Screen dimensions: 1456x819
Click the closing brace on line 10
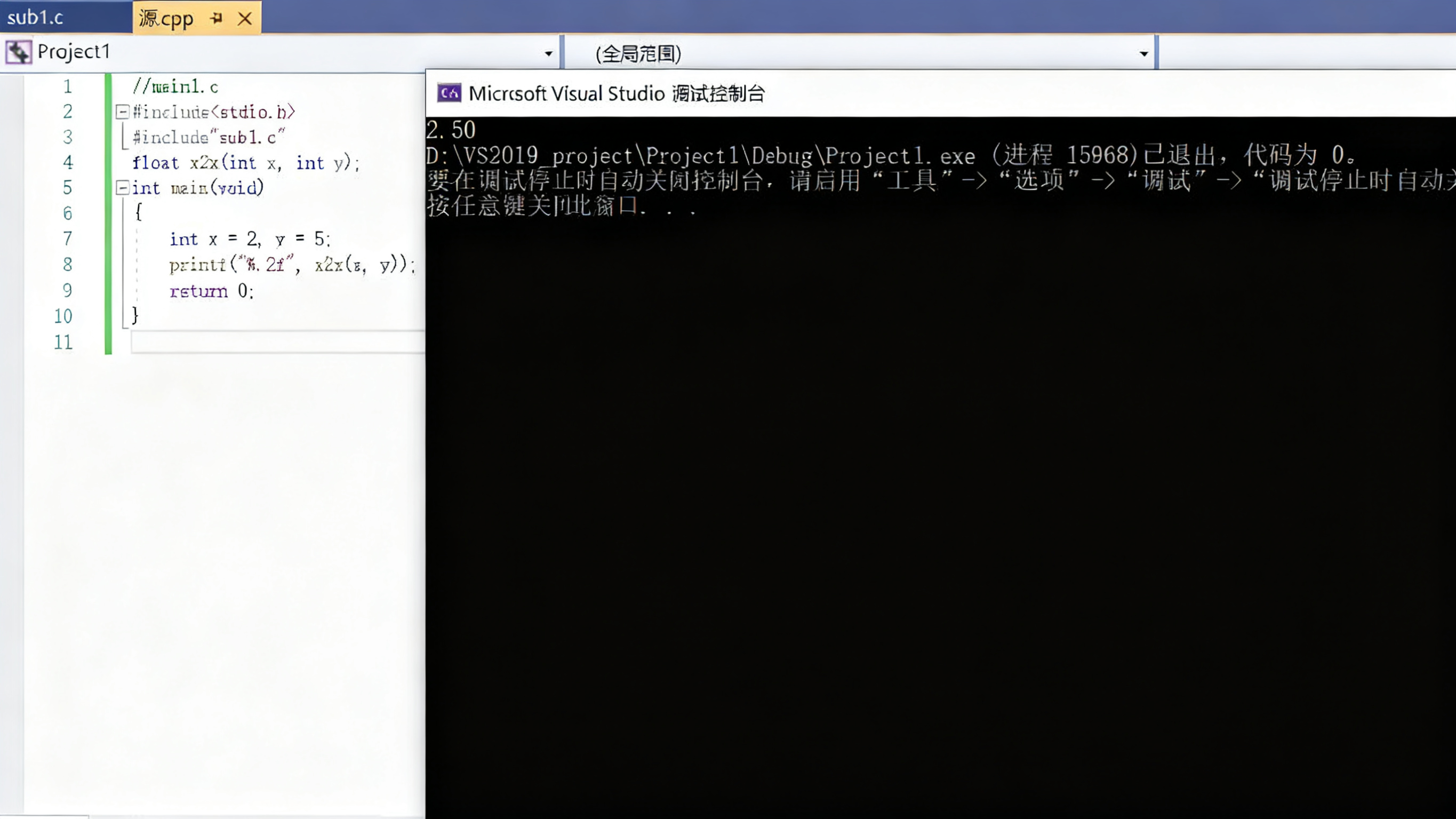click(134, 315)
